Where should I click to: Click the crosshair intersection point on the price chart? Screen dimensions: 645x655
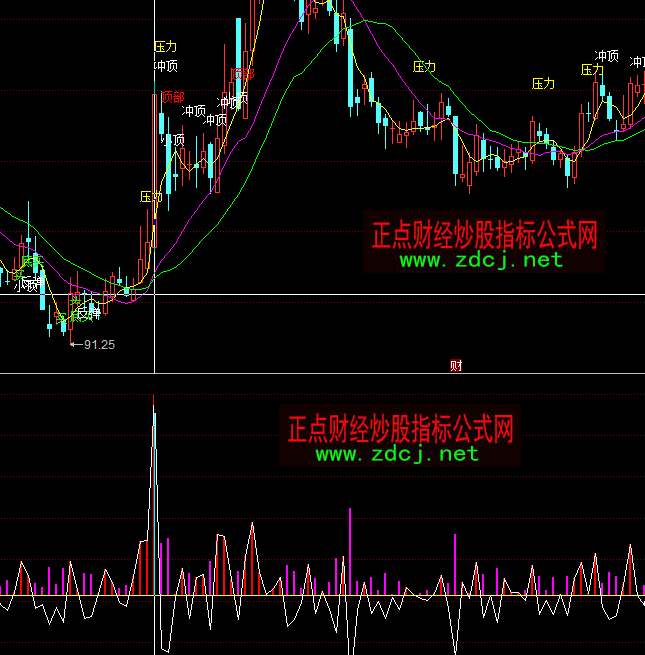coord(154,294)
